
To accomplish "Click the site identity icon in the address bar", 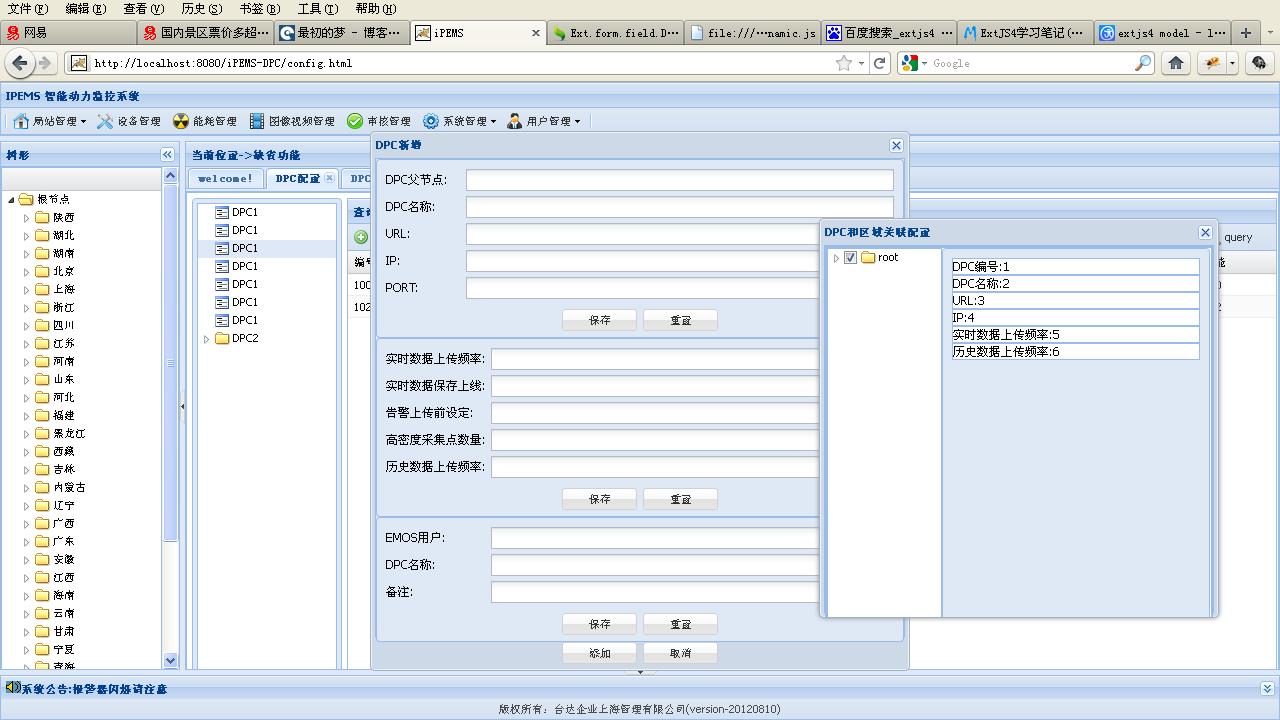I will click(x=79, y=63).
